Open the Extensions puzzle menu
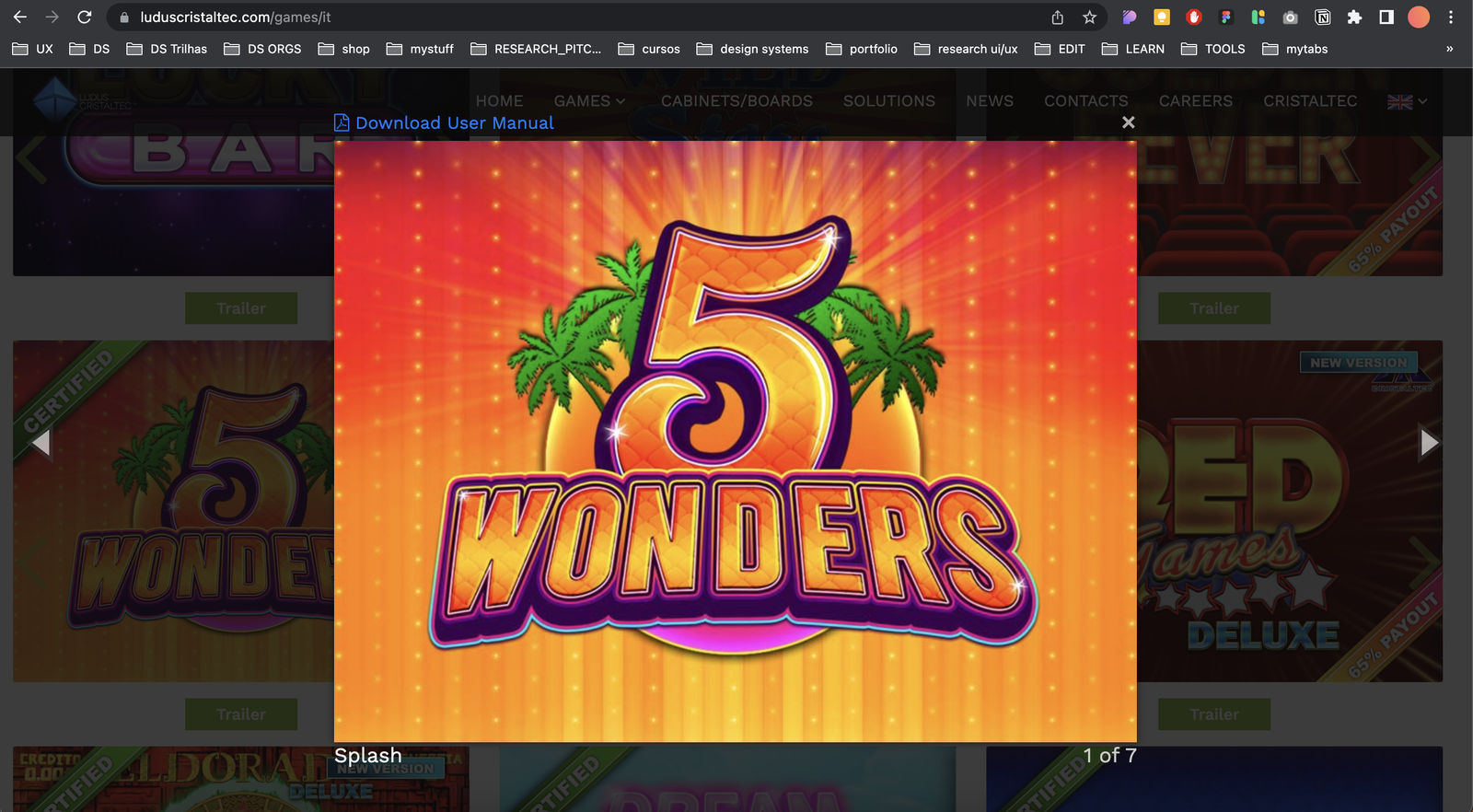Screen dimensions: 1473x812 point(1354,17)
